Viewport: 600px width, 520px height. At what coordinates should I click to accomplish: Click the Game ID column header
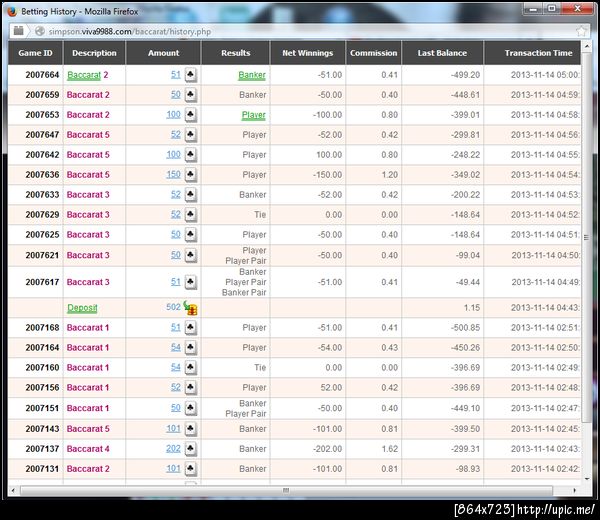pos(36,53)
